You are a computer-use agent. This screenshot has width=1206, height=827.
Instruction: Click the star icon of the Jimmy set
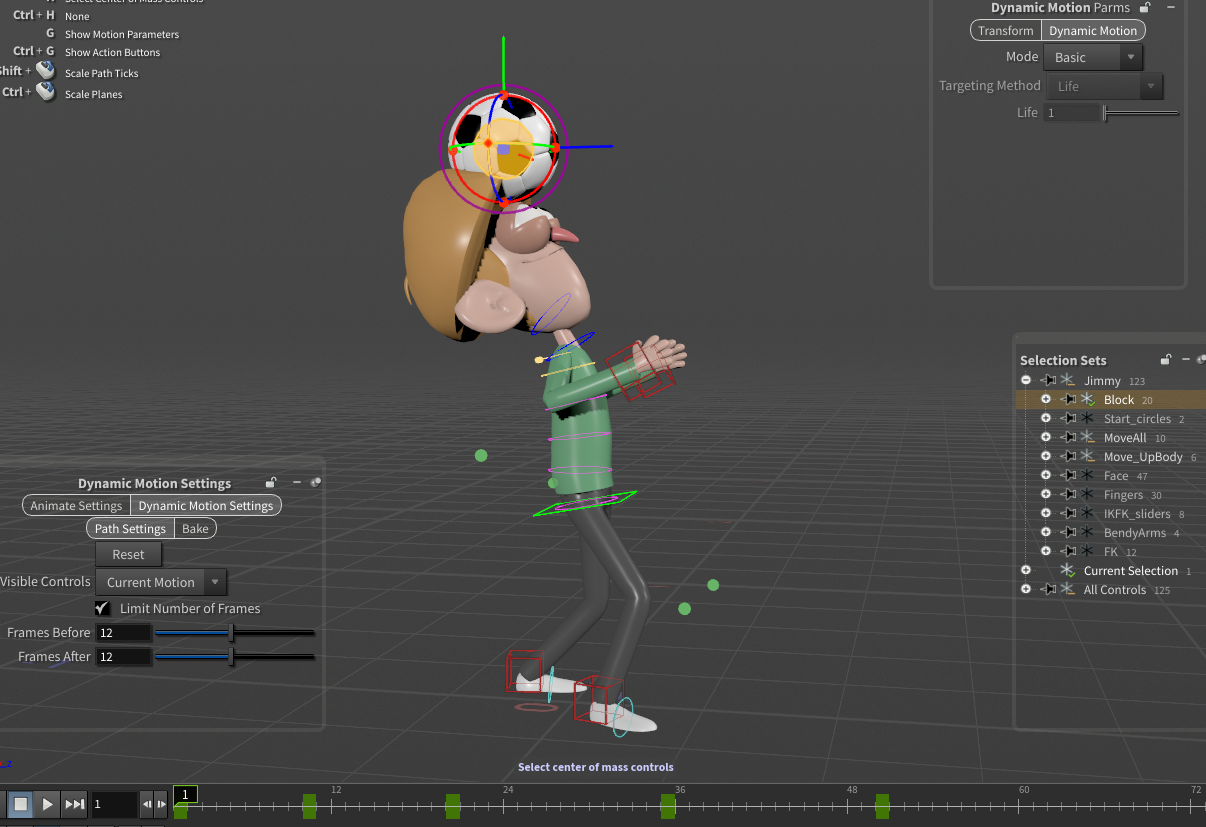pos(1067,381)
